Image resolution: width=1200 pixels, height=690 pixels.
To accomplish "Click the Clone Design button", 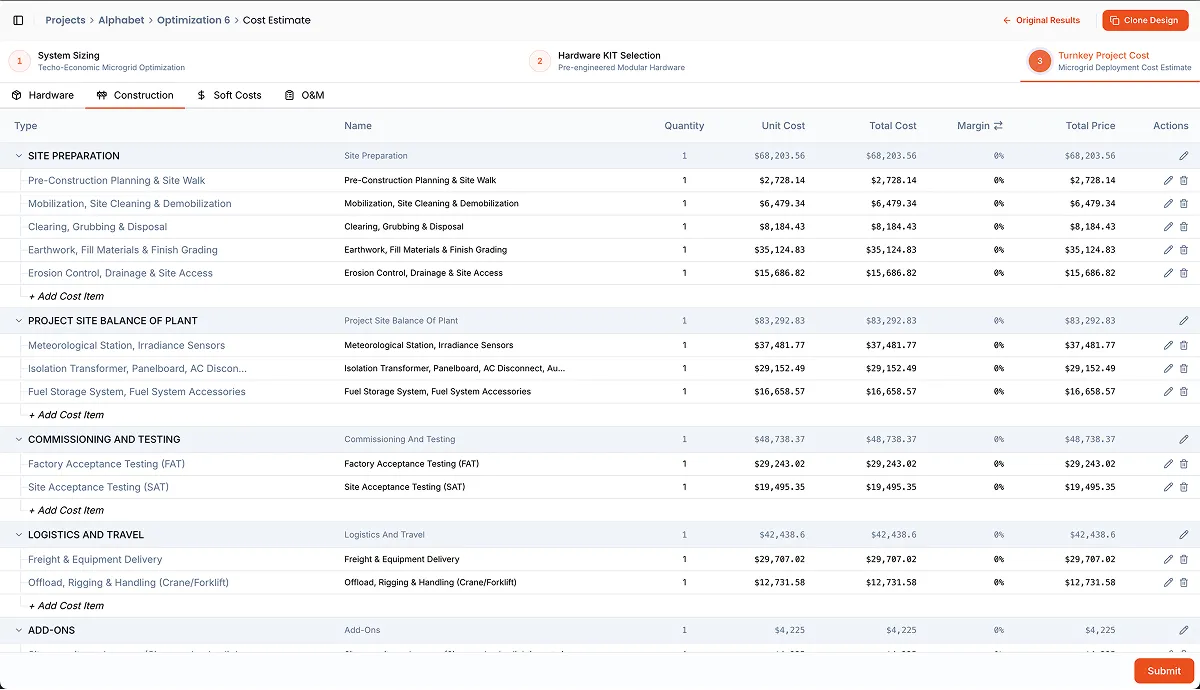I will 1145,20.
